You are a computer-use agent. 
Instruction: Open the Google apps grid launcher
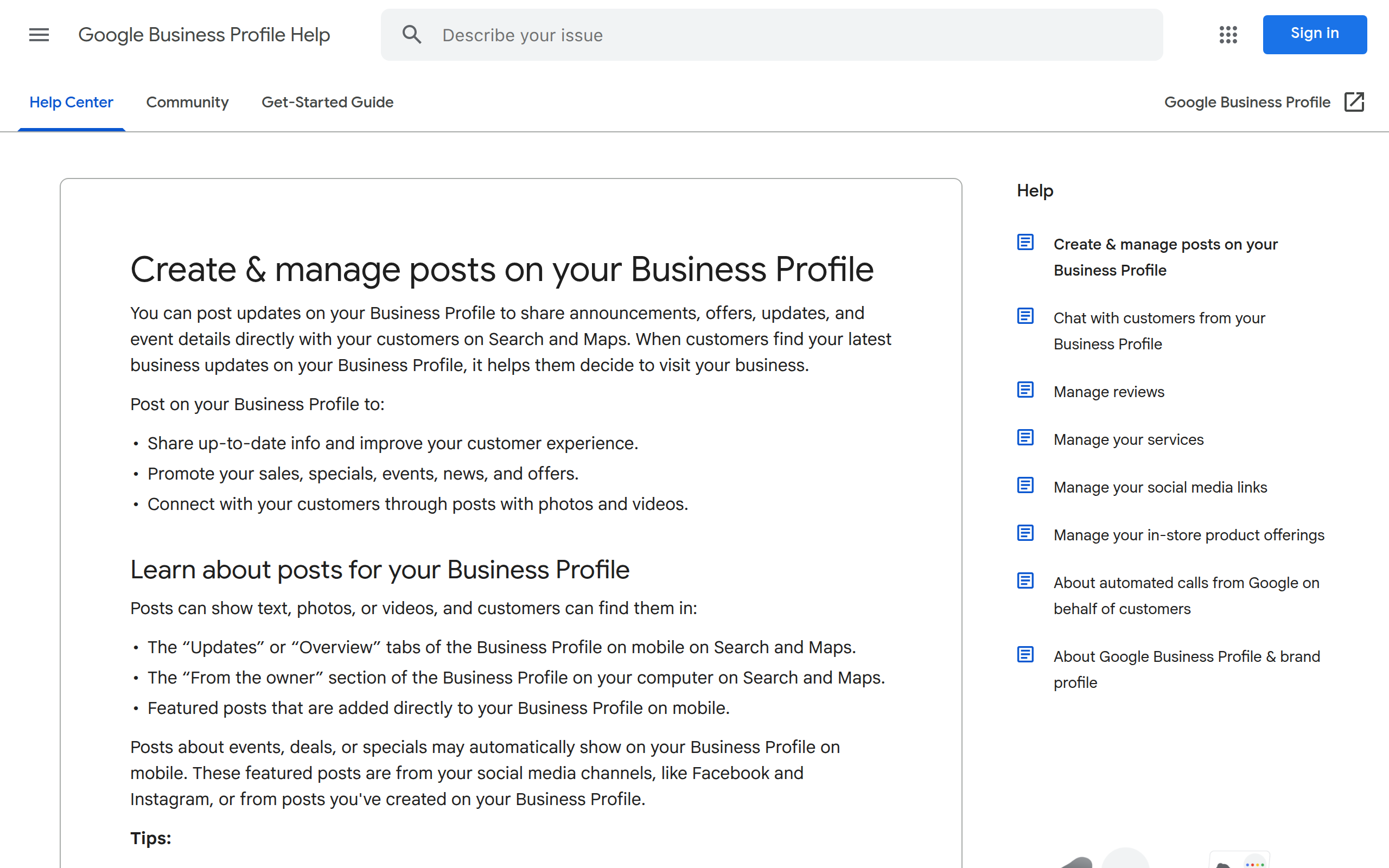coord(1228,34)
